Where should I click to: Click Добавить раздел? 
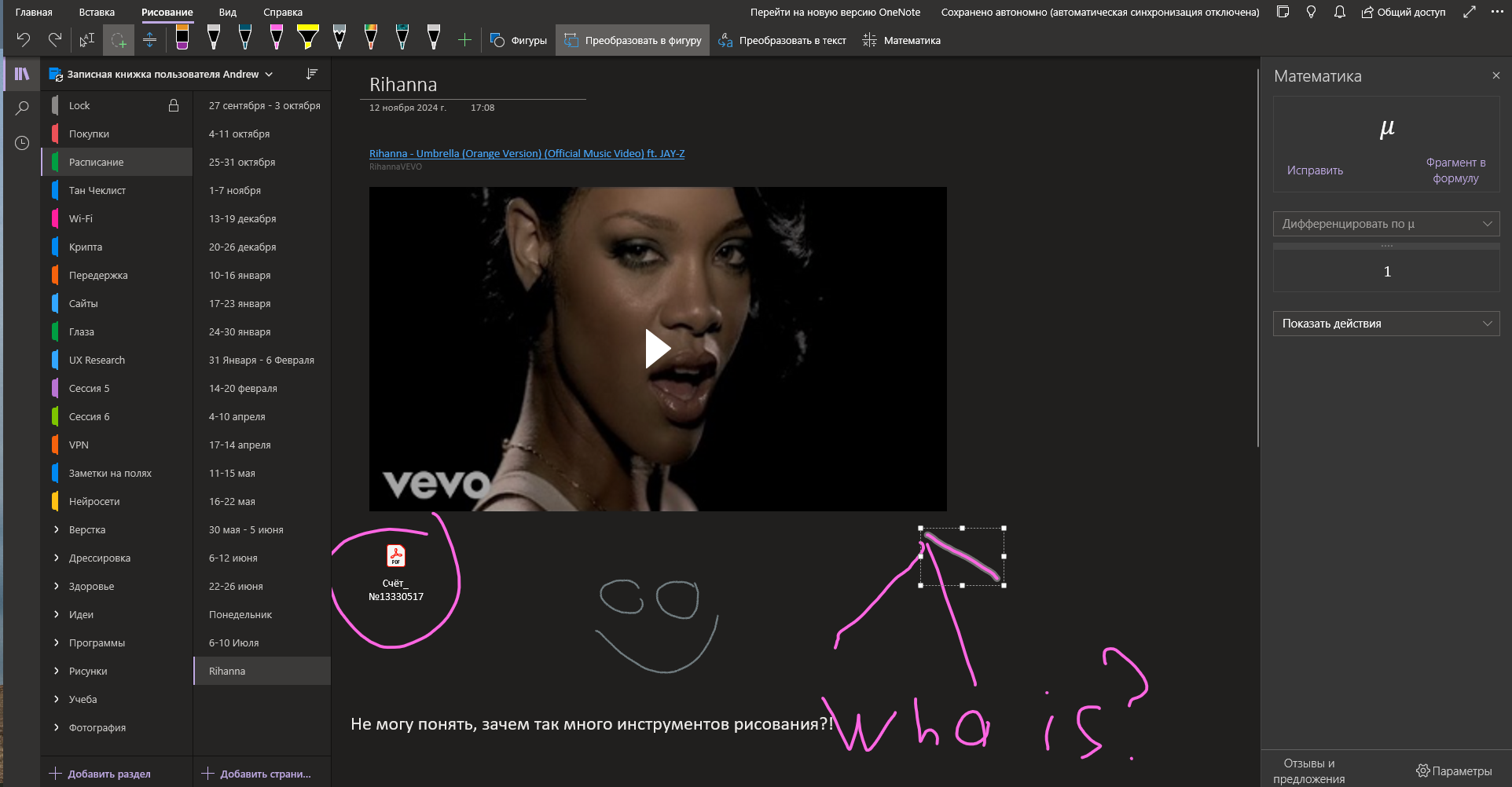pos(100,774)
